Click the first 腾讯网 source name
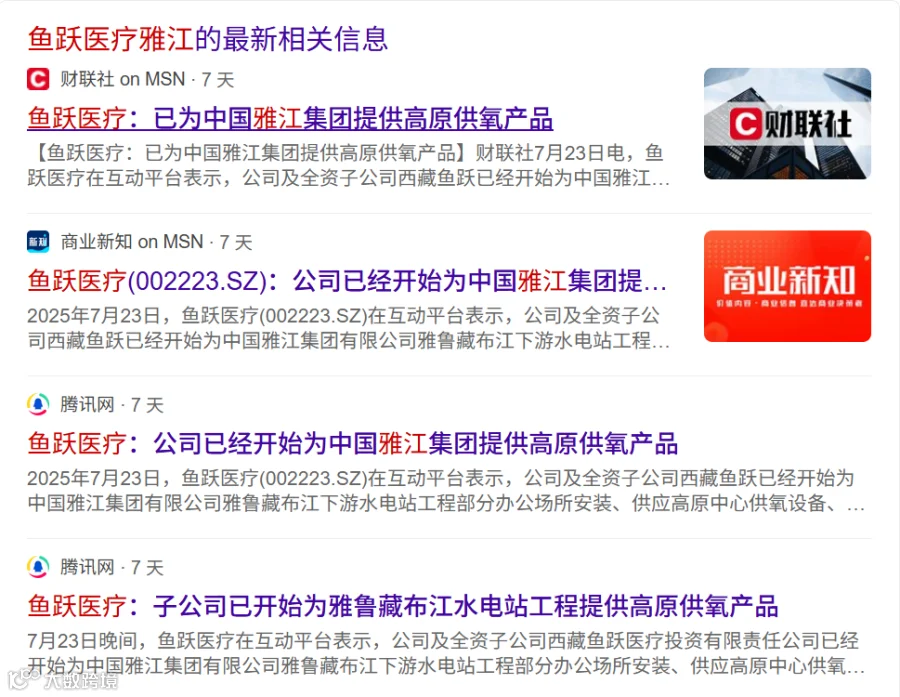The height and width of the screenshot is (697, 900). 87,405
